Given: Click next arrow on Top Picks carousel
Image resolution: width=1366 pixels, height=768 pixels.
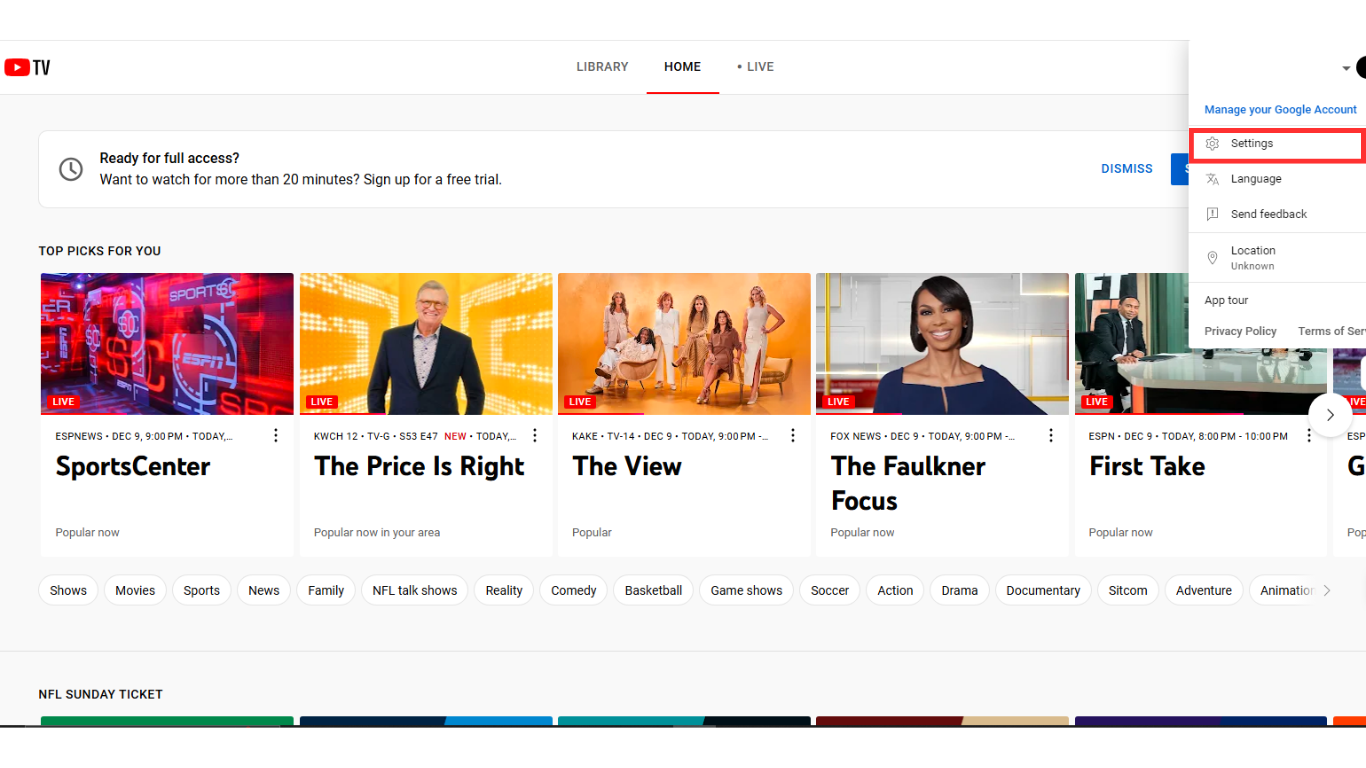Looking at the screenshot, I should 1330,414.
